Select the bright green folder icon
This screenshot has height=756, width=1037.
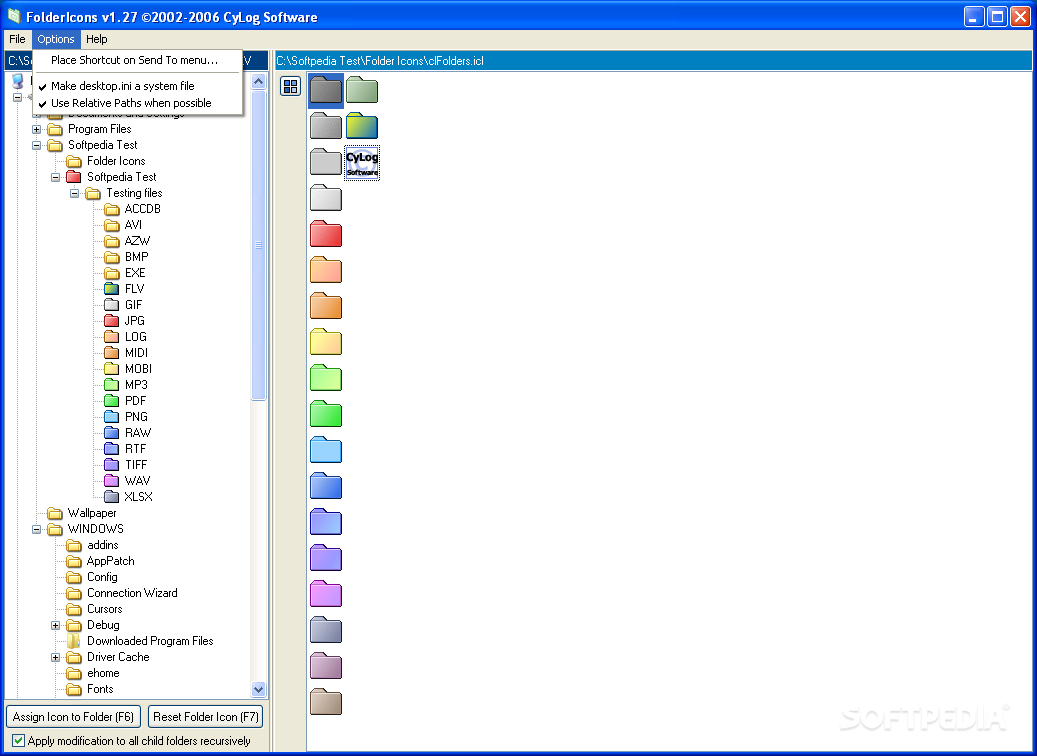(x=326, y=414)
